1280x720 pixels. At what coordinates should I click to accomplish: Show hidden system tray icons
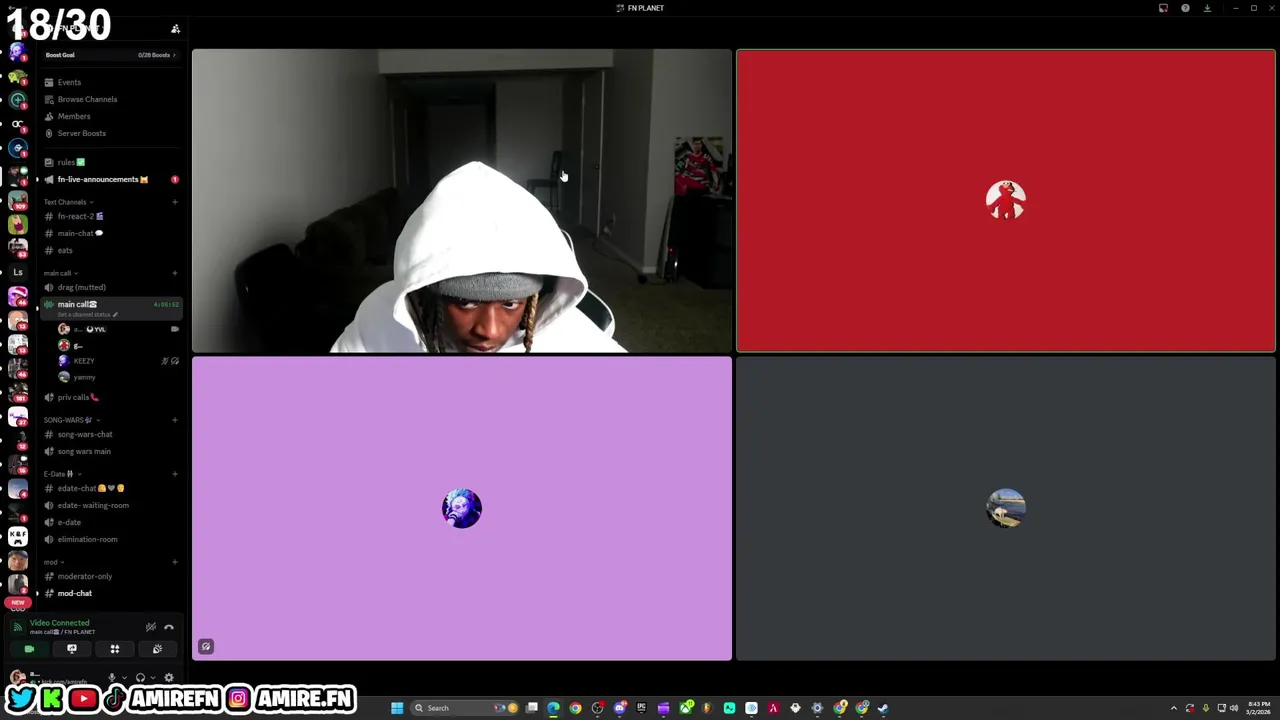[1174, 708]
